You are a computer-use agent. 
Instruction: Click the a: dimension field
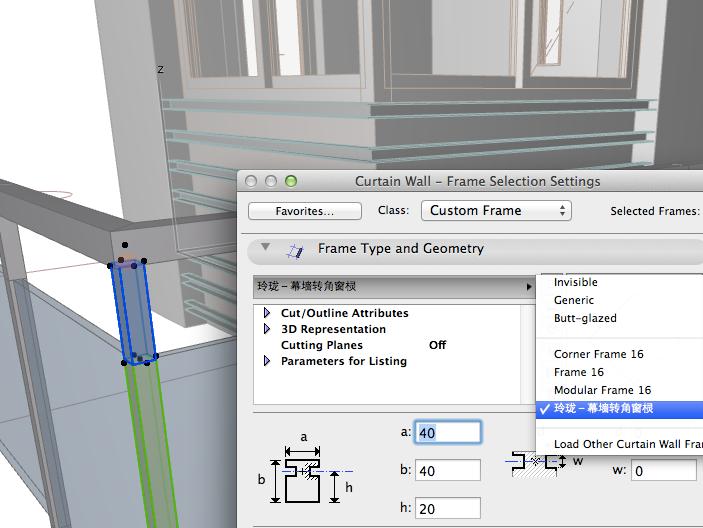click(448, 432)
